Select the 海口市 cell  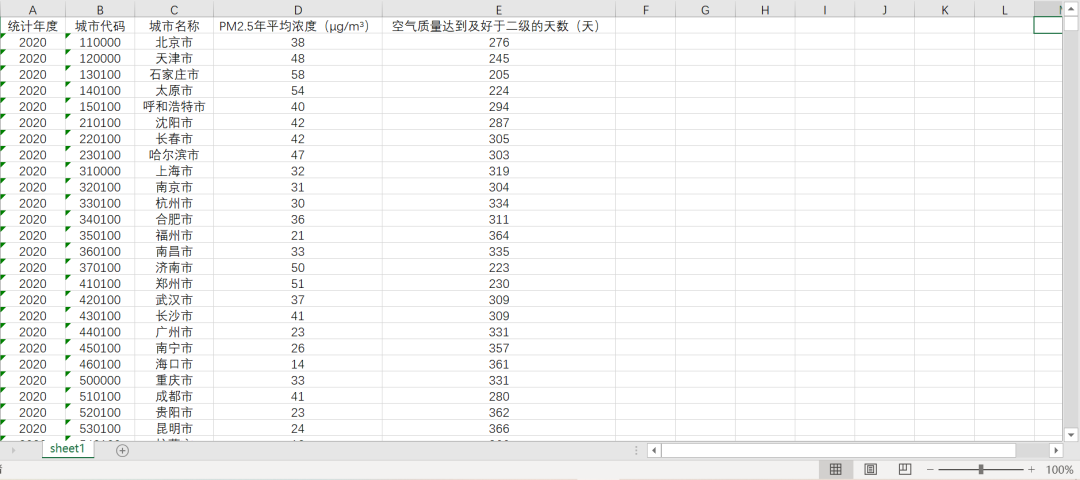pos(174,364)
